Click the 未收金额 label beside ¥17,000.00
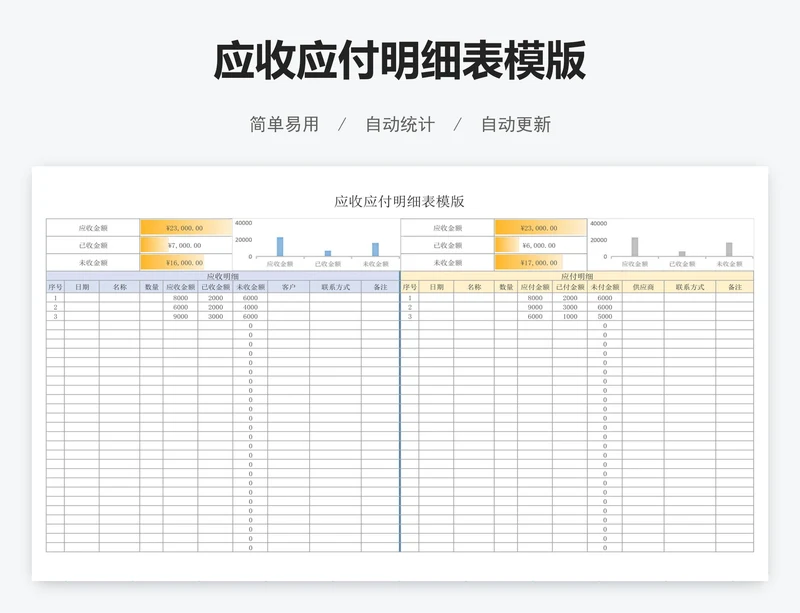Image resolution: width=800 pixels, height=613 pixels. point(447,262)
